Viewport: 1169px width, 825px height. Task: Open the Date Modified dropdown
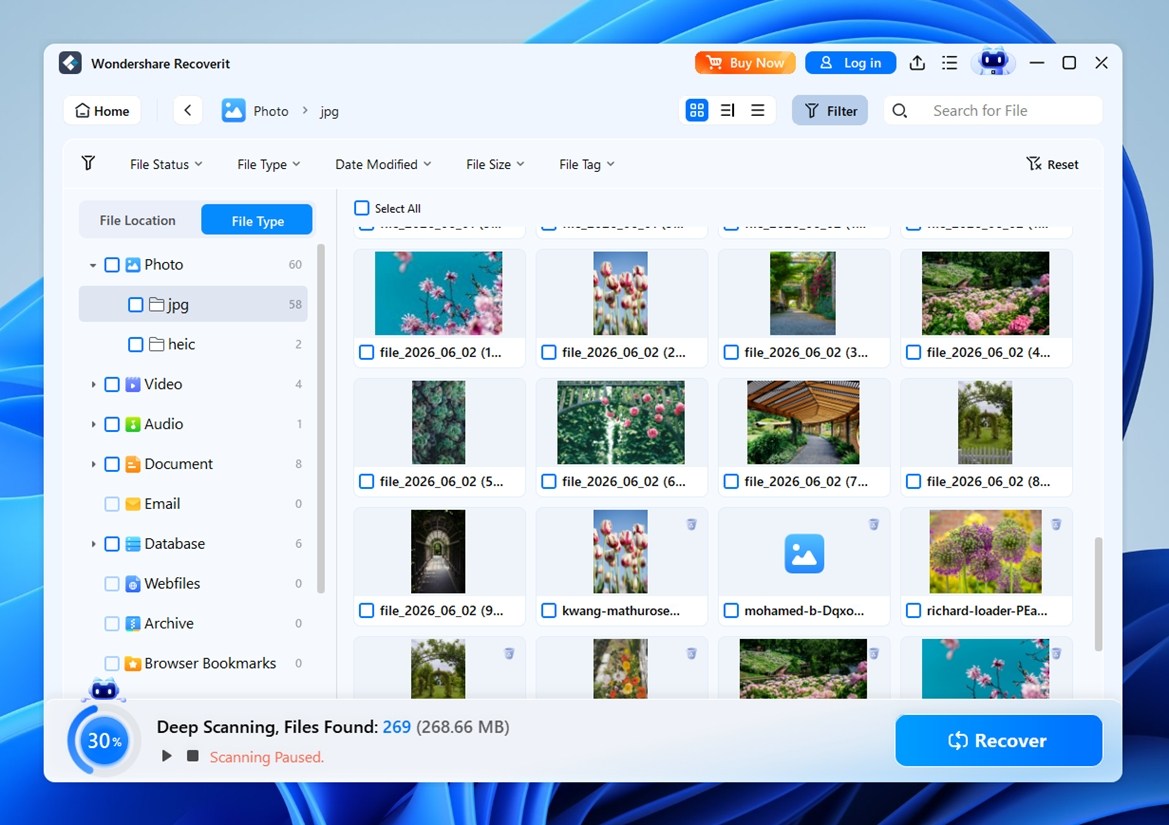[383, 164]
